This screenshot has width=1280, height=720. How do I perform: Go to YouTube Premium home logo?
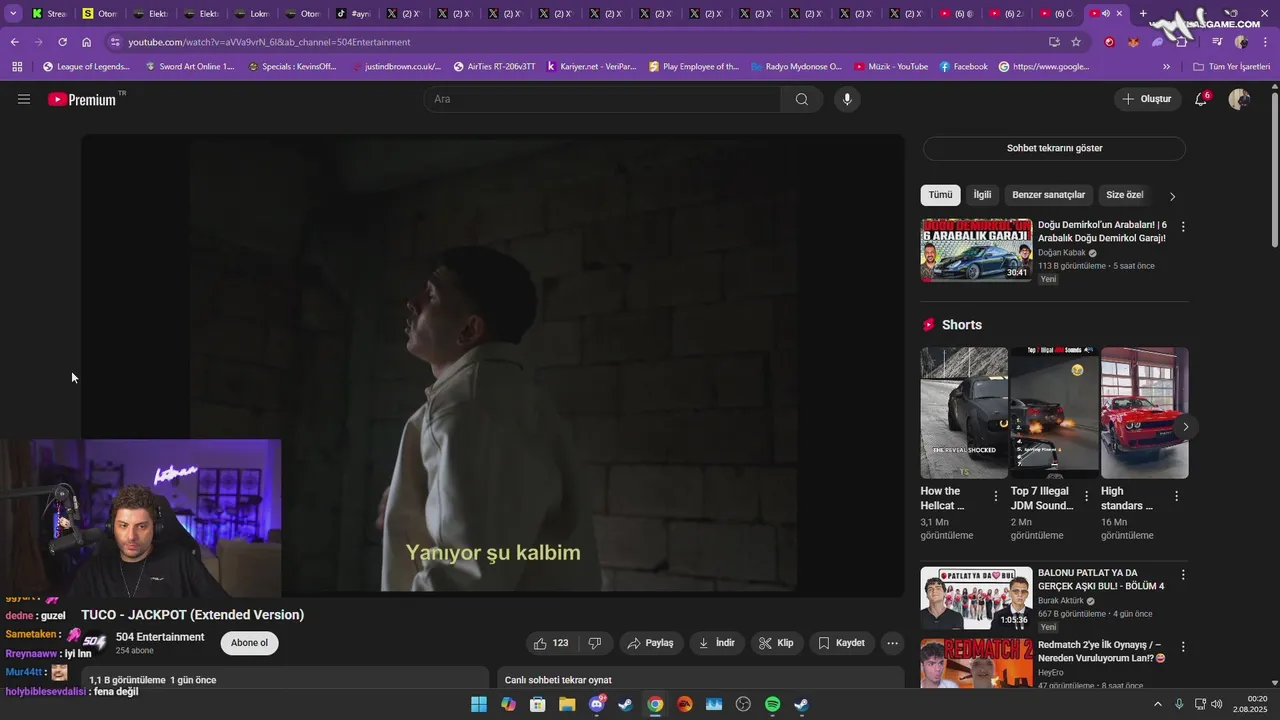pos(84,99)
